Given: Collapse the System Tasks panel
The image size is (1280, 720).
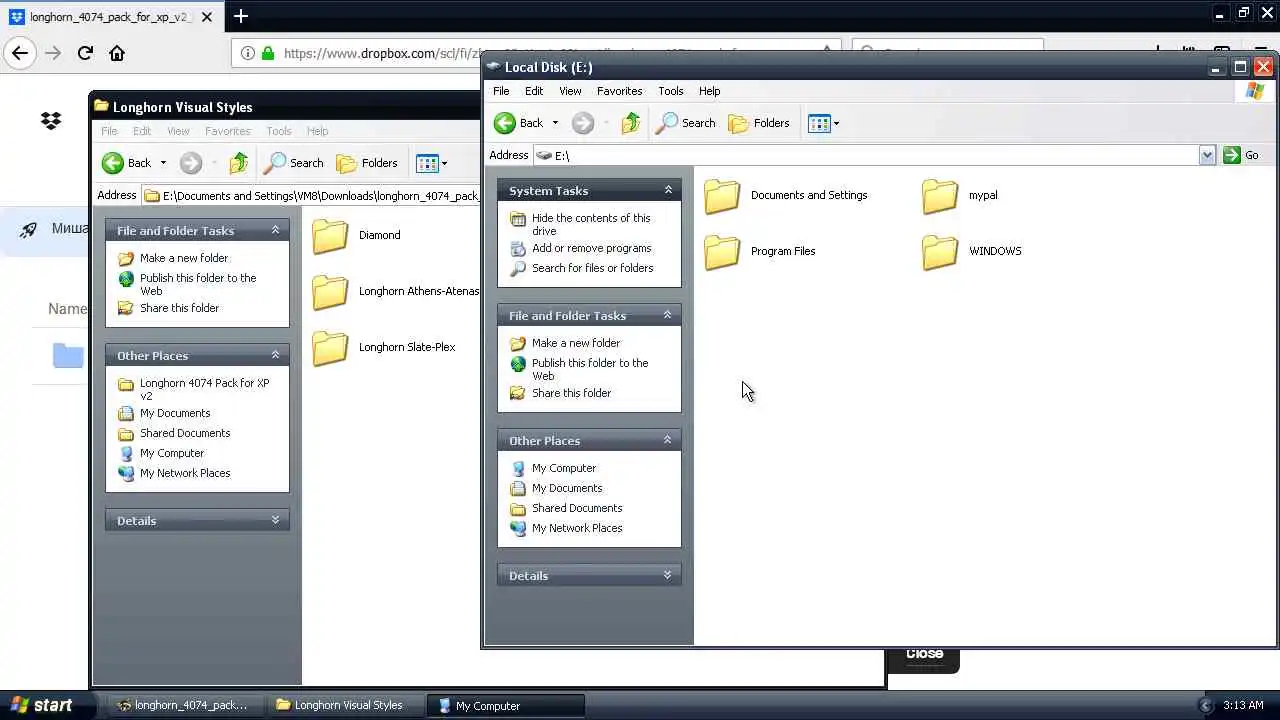Looking at the screenshot, I should 668,190.
